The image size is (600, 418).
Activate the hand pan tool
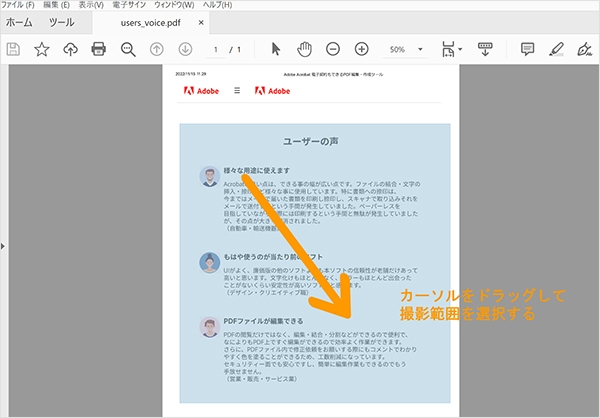click(x=305, y=49)
